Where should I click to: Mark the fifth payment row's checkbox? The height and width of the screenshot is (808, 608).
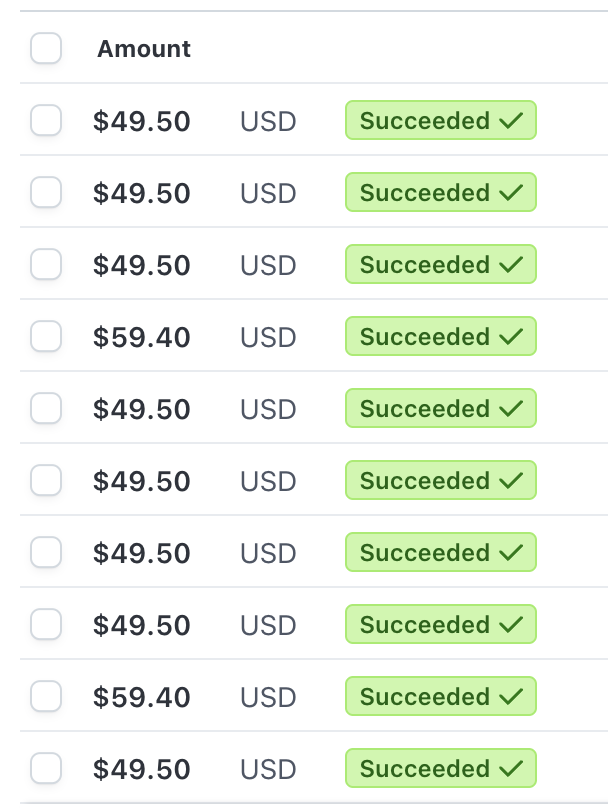(x=46, y=409)
